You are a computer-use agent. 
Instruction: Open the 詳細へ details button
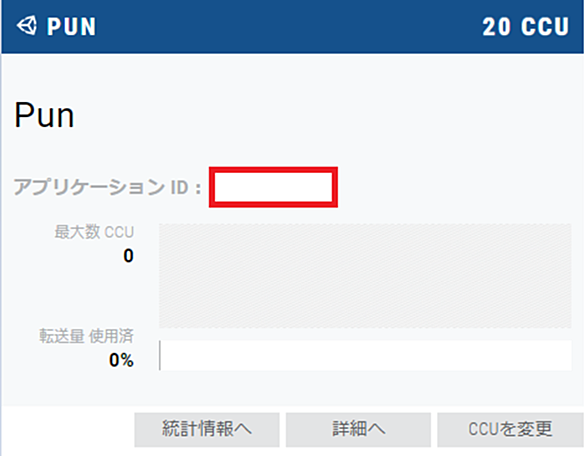tap(358, 429)
